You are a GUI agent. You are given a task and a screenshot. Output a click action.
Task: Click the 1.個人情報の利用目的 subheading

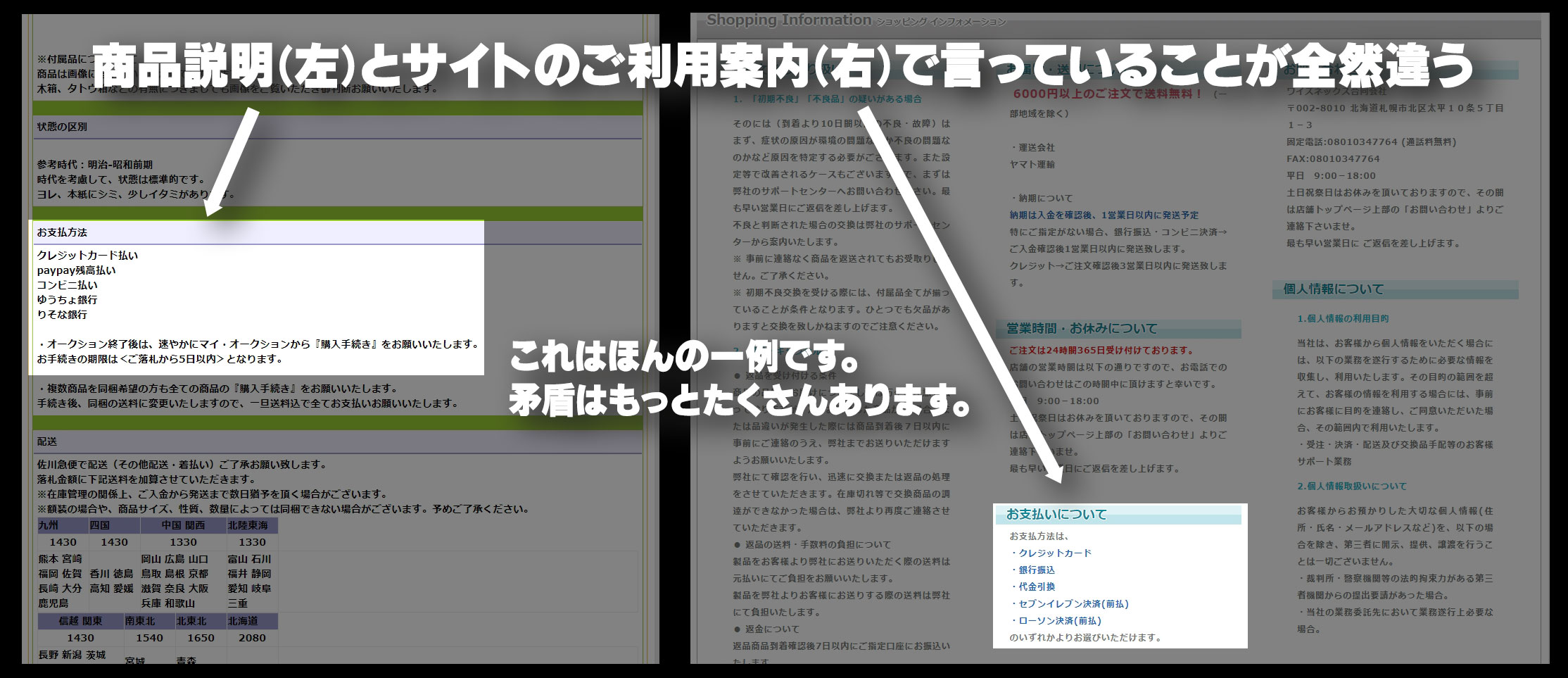click(x=1343, y=318)
